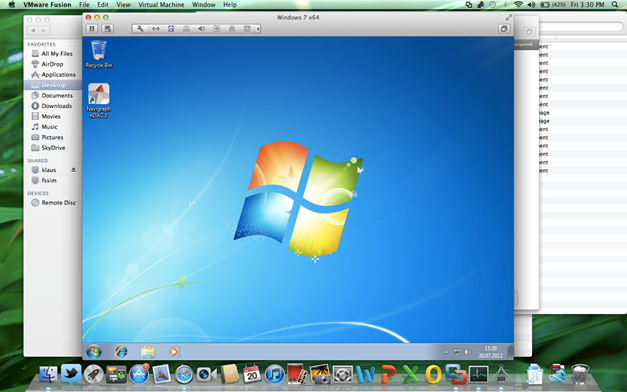The height and width of the screenshot is (392, 627).
Task: Open iTunes from the Dock
Action: point(274,375)
